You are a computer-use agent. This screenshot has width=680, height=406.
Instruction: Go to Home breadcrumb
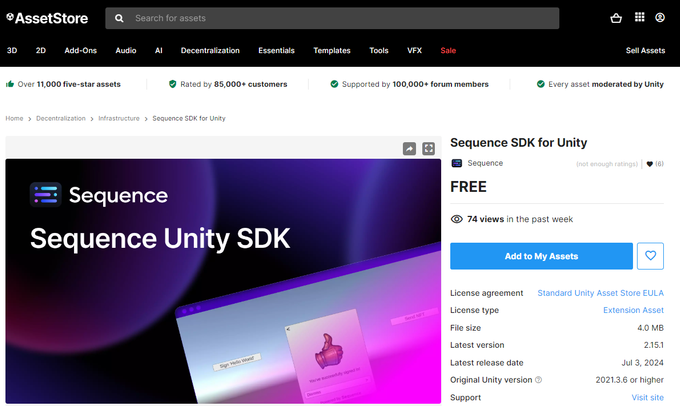(14, 118)
